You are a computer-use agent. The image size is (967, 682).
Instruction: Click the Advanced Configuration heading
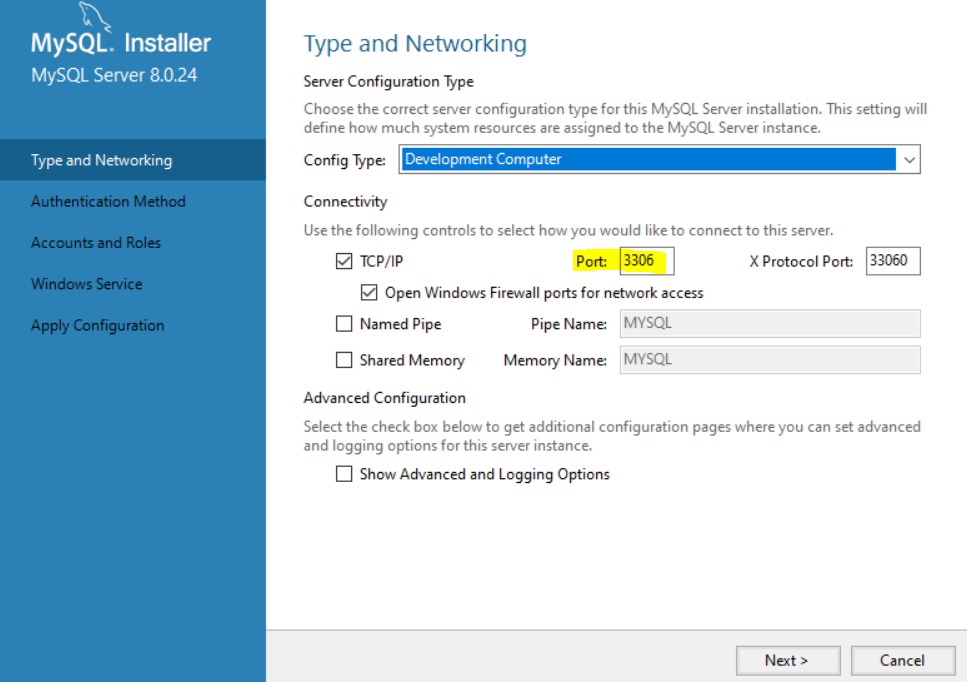tap(384, 398)
